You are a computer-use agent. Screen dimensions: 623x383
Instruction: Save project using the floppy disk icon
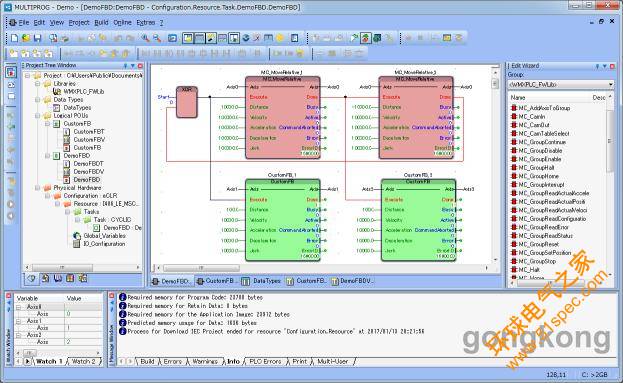[x=37, y=38]
